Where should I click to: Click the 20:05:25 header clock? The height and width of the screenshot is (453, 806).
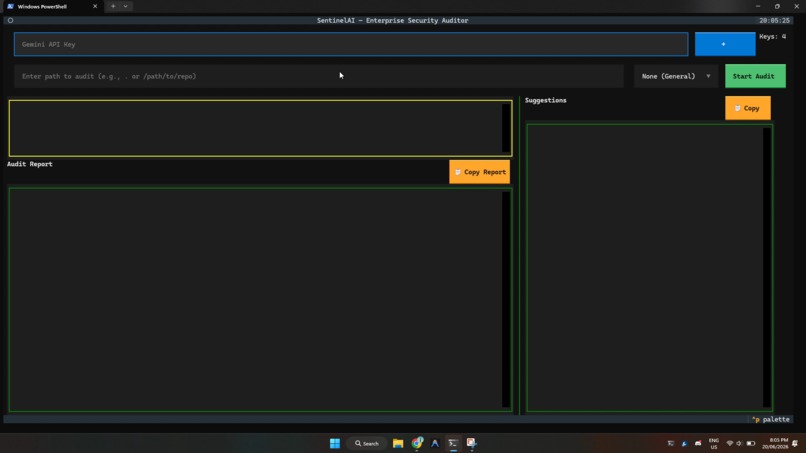point(774,21)
